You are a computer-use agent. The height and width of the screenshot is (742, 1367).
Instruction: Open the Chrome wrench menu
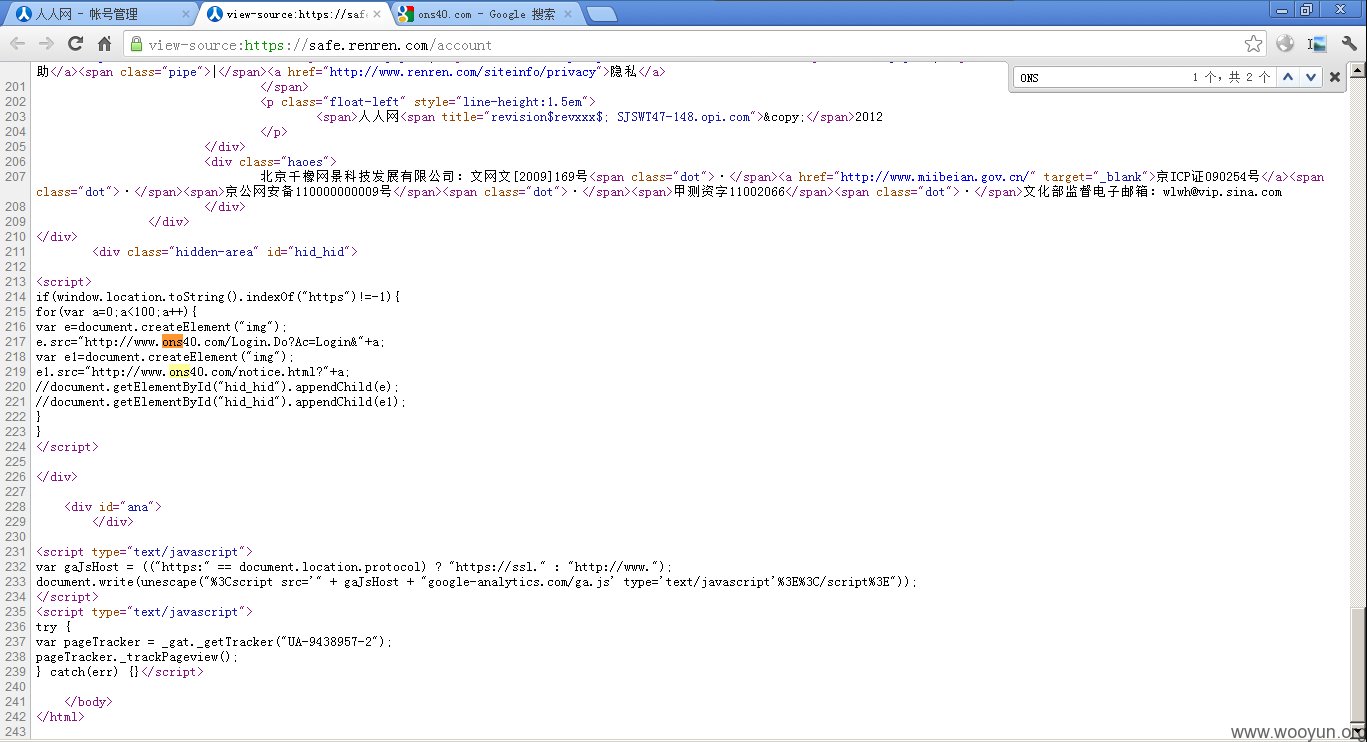click(1349, 44)
